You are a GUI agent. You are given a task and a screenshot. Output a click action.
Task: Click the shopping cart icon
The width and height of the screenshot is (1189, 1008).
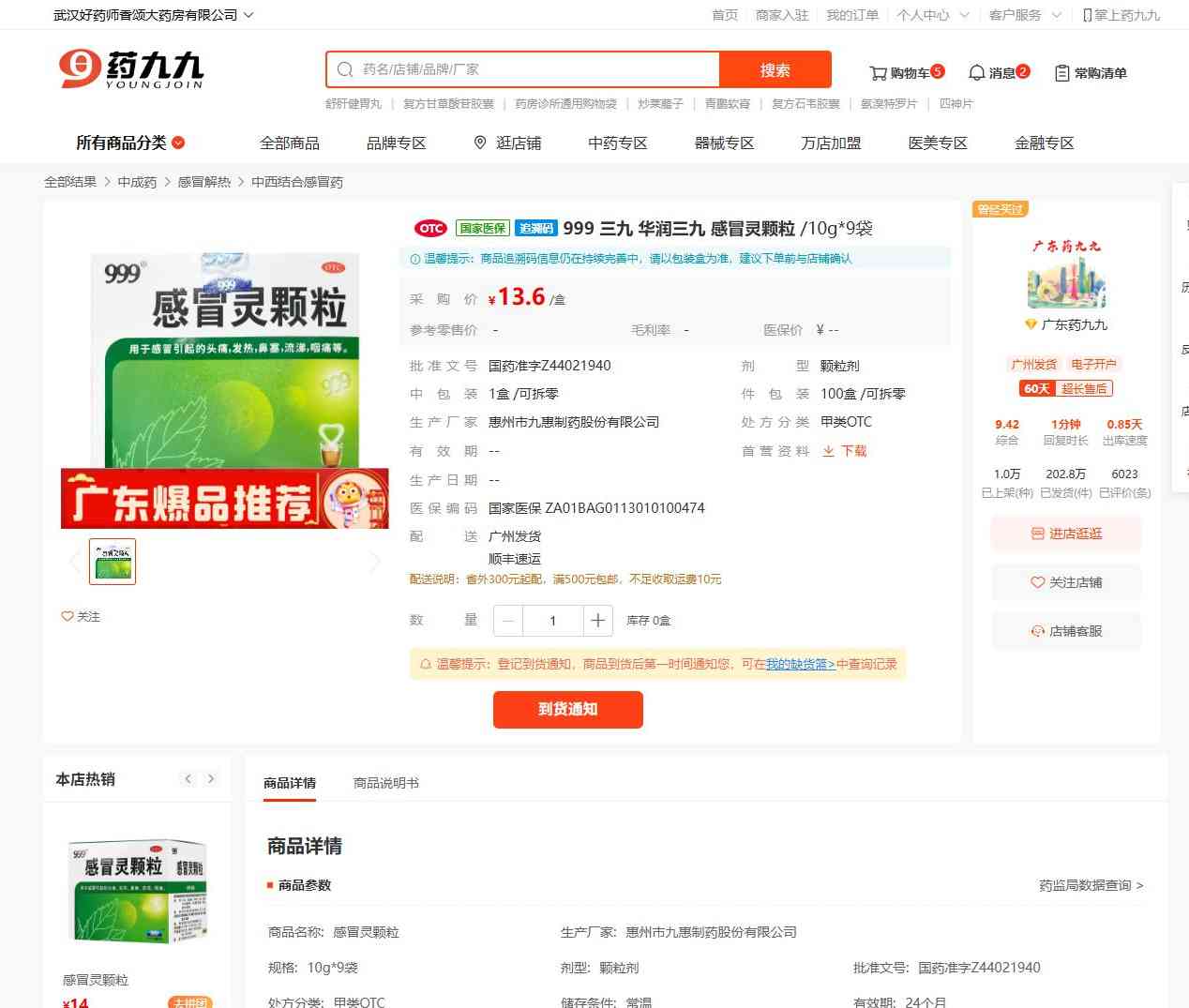(879, 73)
